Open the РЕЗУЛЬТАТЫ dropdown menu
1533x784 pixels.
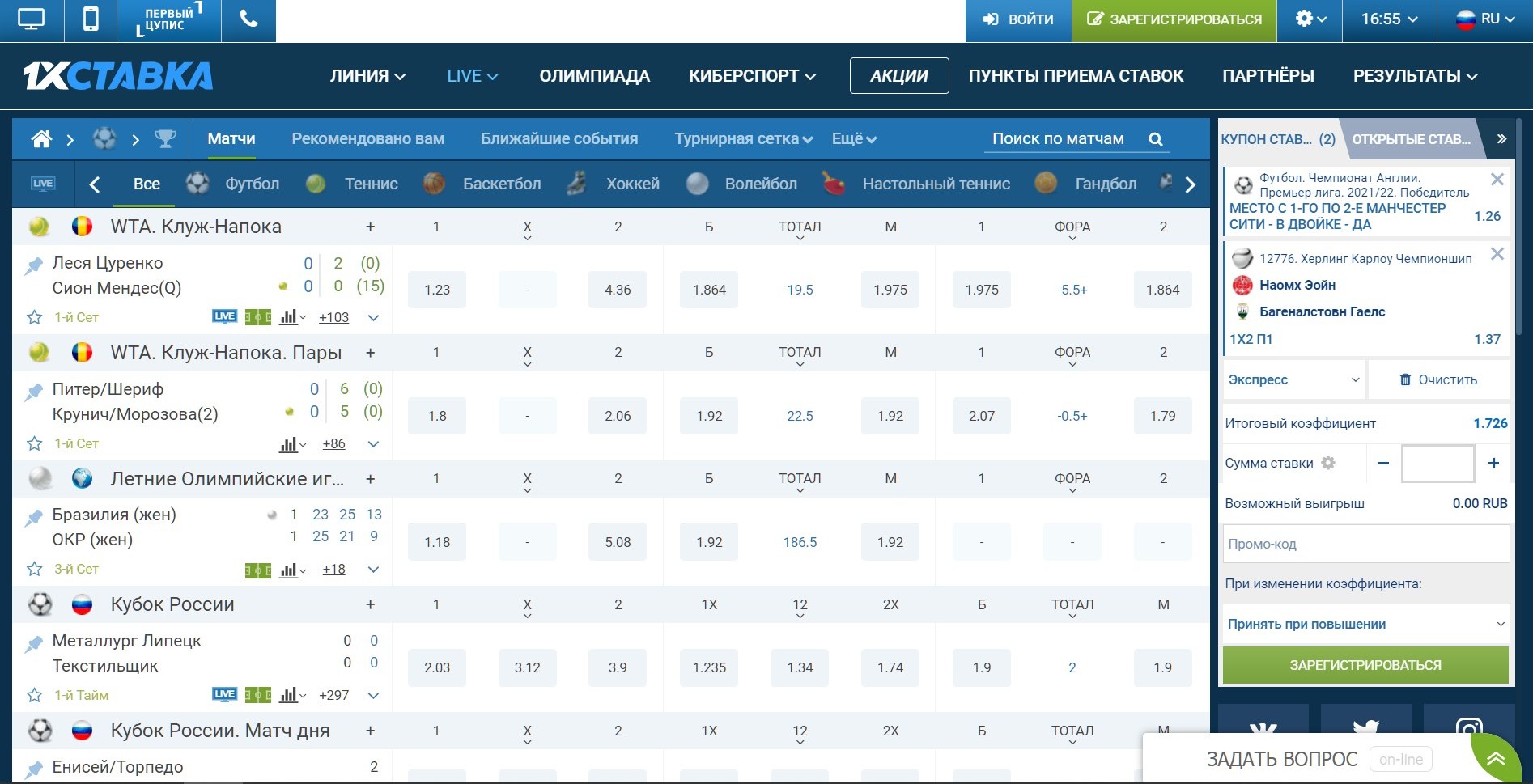point(1416,76)
